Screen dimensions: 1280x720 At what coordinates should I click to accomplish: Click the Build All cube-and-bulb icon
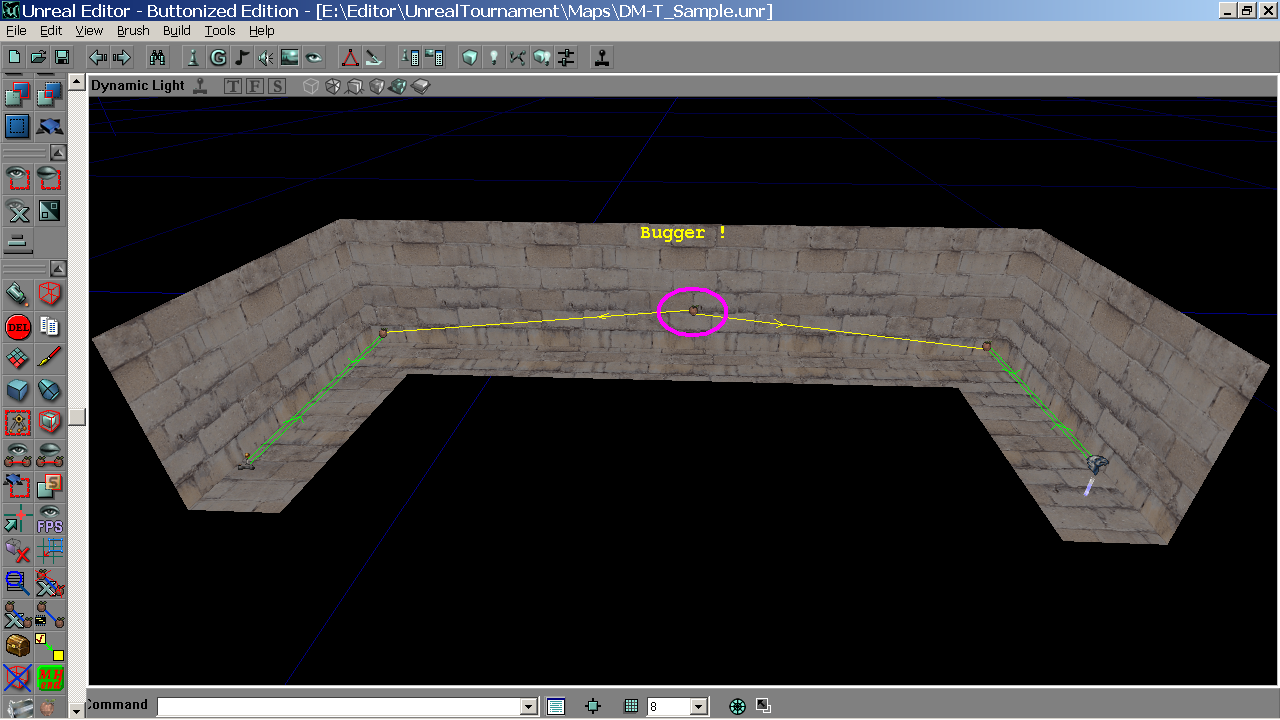coord(542,58)
